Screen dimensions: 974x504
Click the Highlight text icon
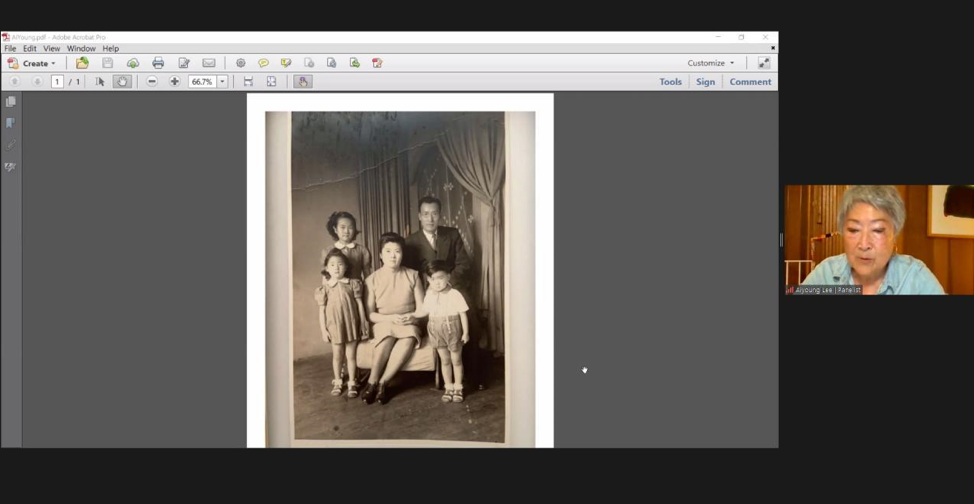coord(286,63)
